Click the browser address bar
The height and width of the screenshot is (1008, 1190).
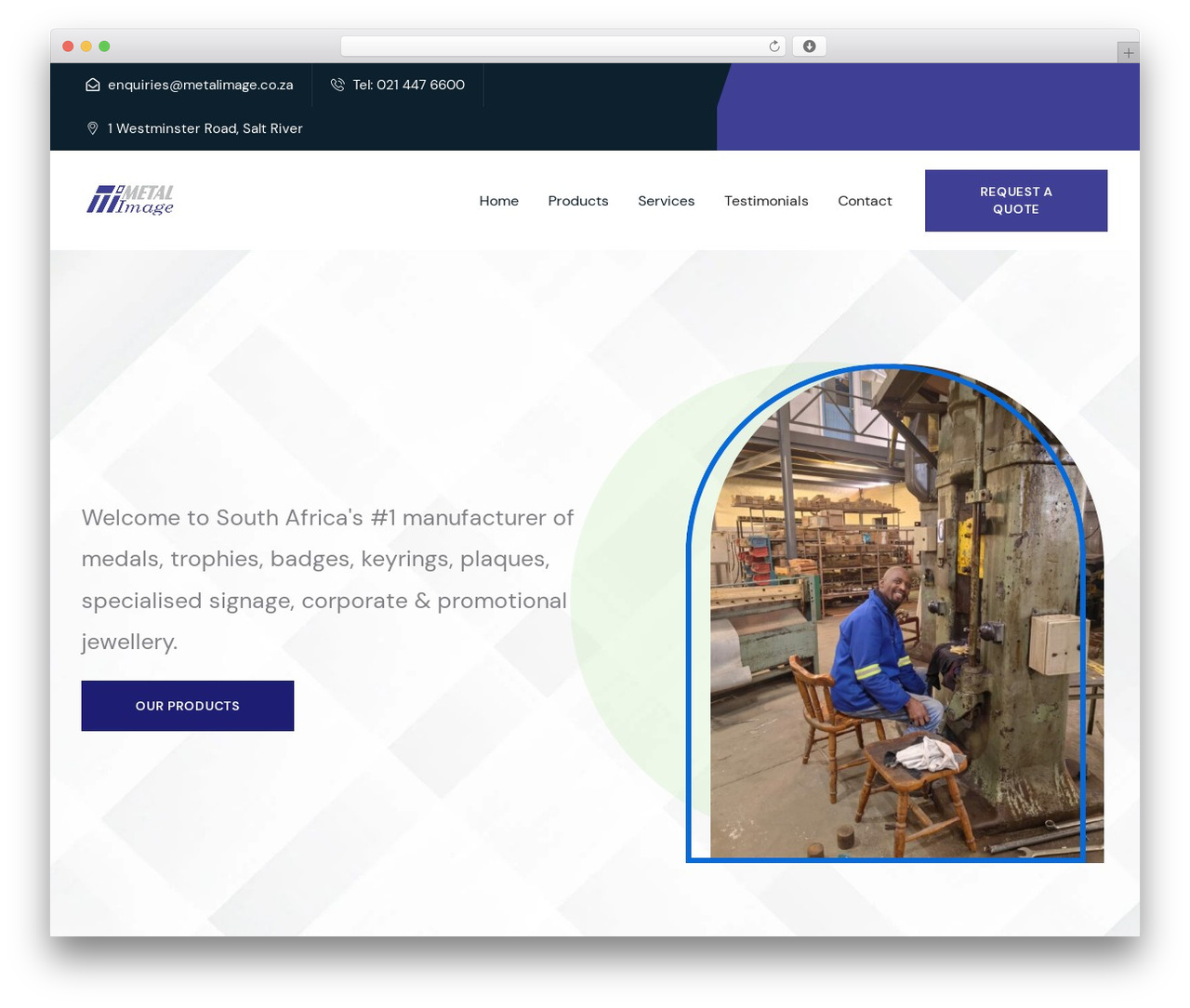click(x=563, y=46)
